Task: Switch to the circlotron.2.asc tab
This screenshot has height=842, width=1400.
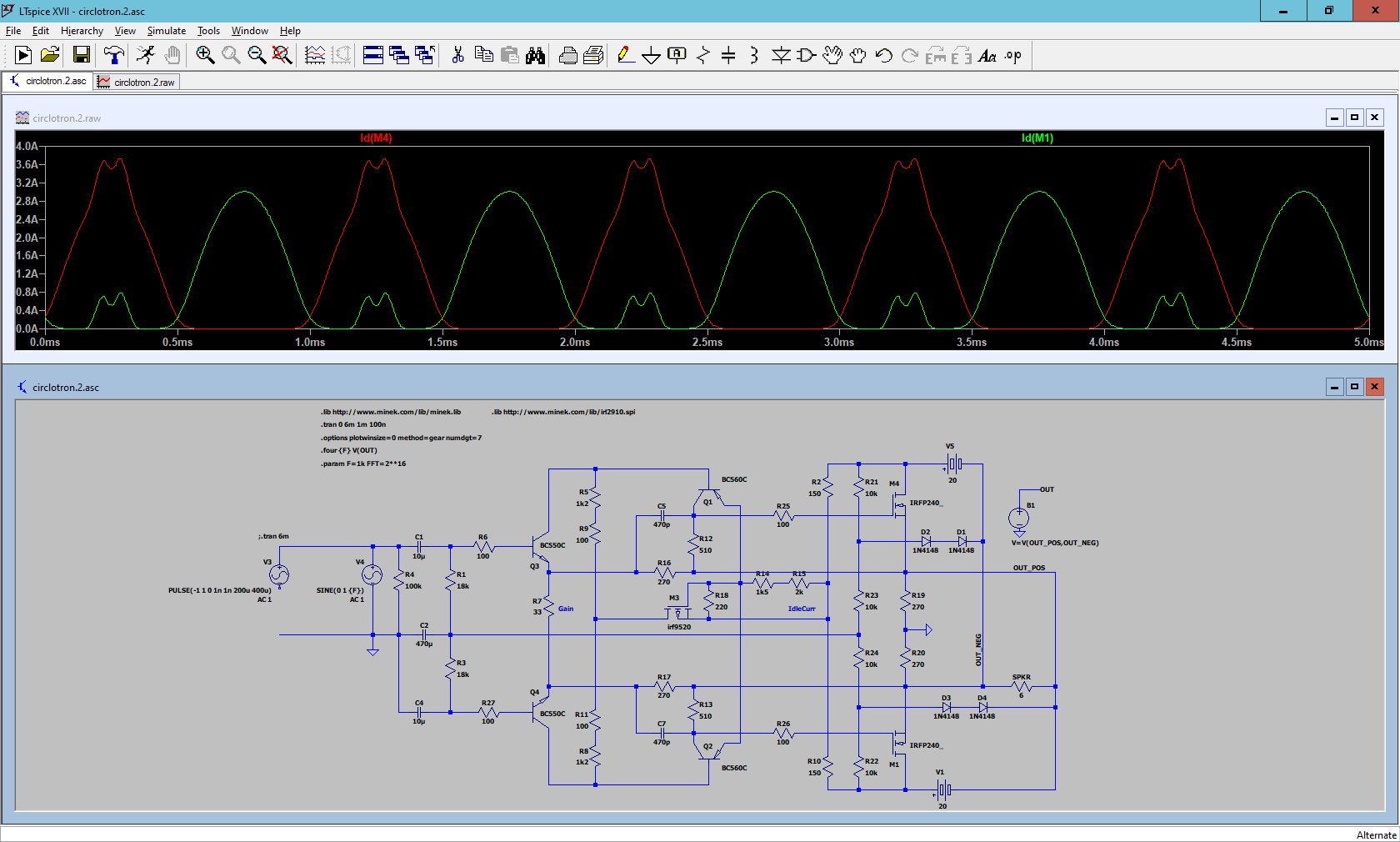Action: 47,81
